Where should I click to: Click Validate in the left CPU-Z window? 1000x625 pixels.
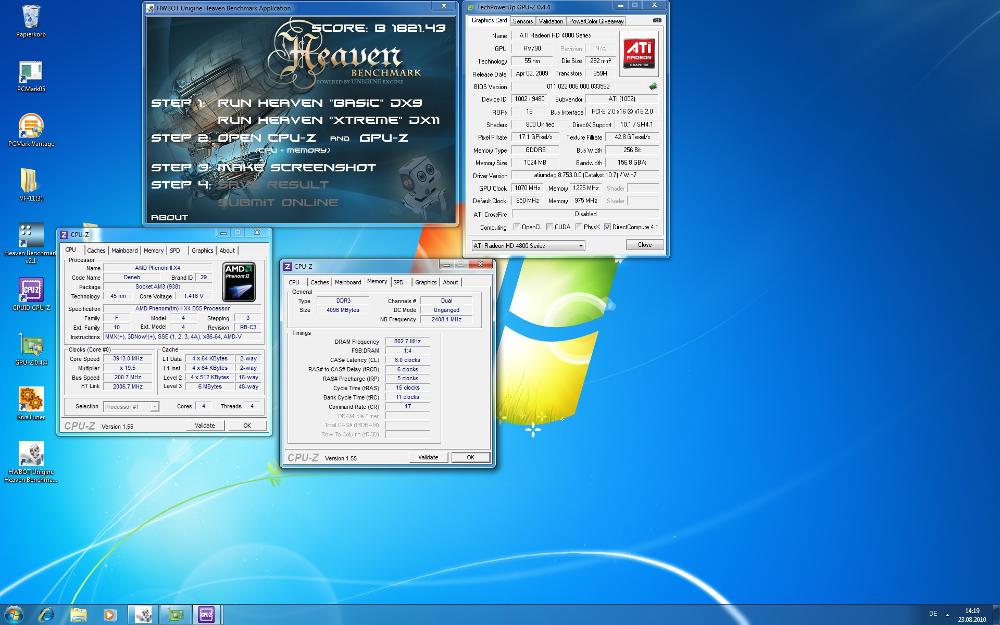tap(205, 425)
